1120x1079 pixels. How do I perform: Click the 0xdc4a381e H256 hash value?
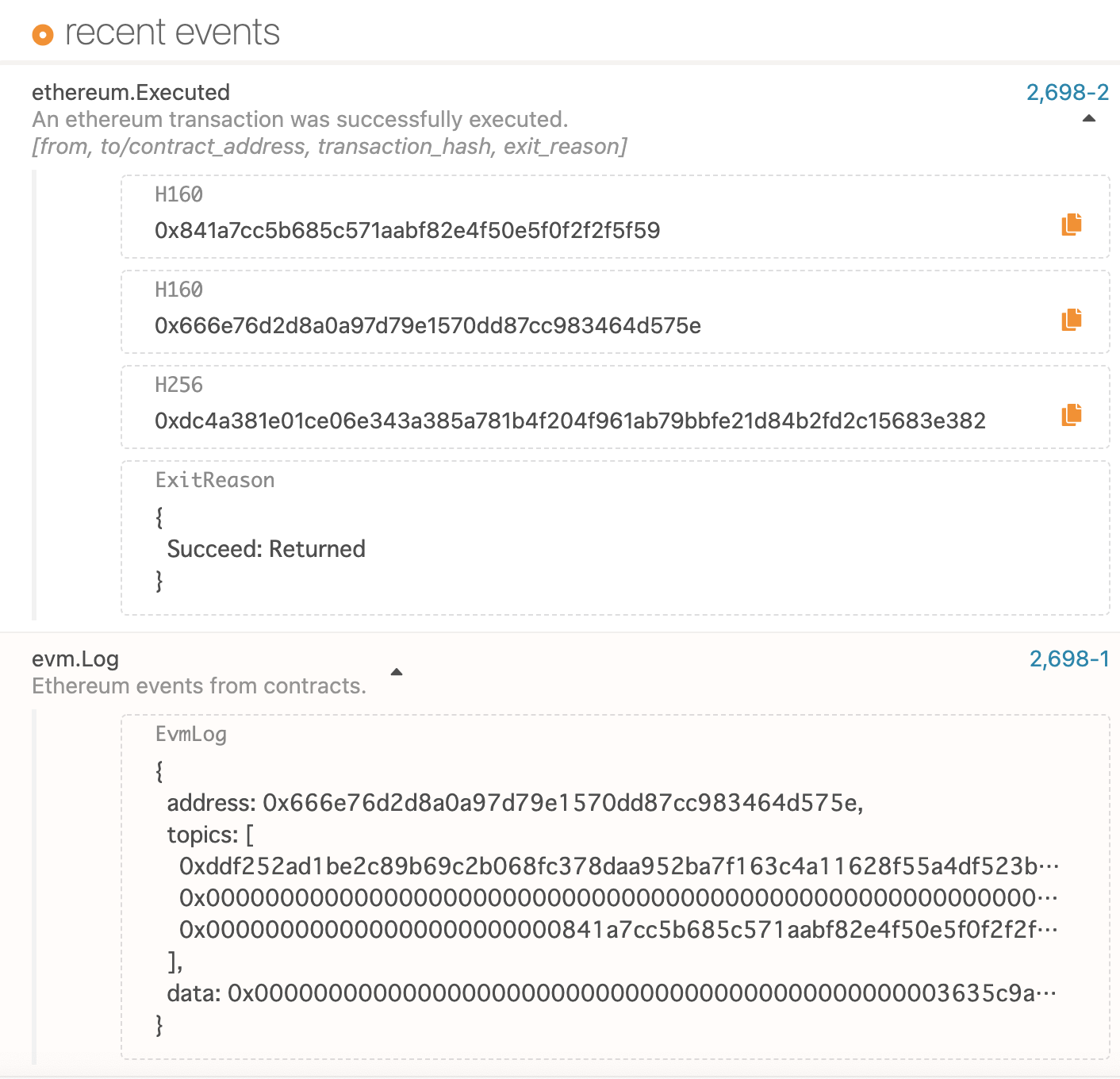tap(570, 421)
